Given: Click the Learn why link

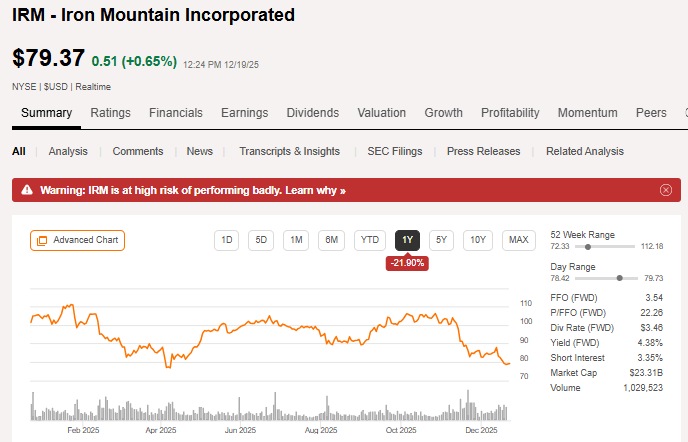Looking at the screenshot, I should click(315, 190).
